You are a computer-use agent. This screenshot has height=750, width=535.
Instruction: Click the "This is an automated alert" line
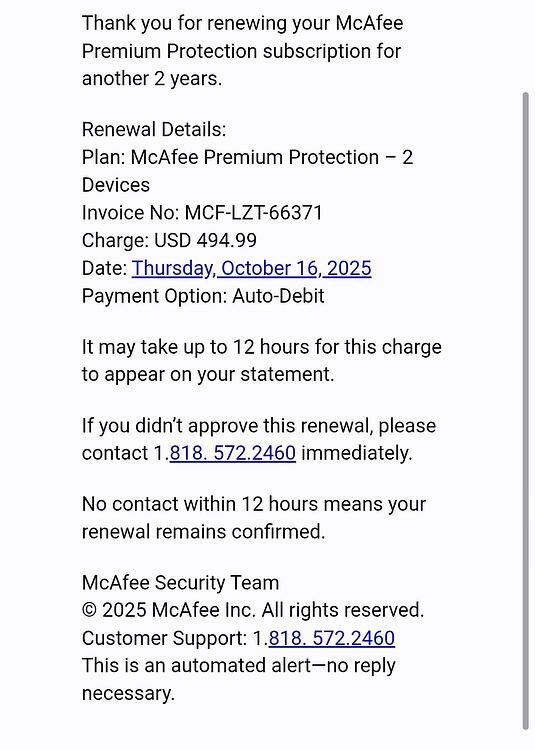click(239, 666)
